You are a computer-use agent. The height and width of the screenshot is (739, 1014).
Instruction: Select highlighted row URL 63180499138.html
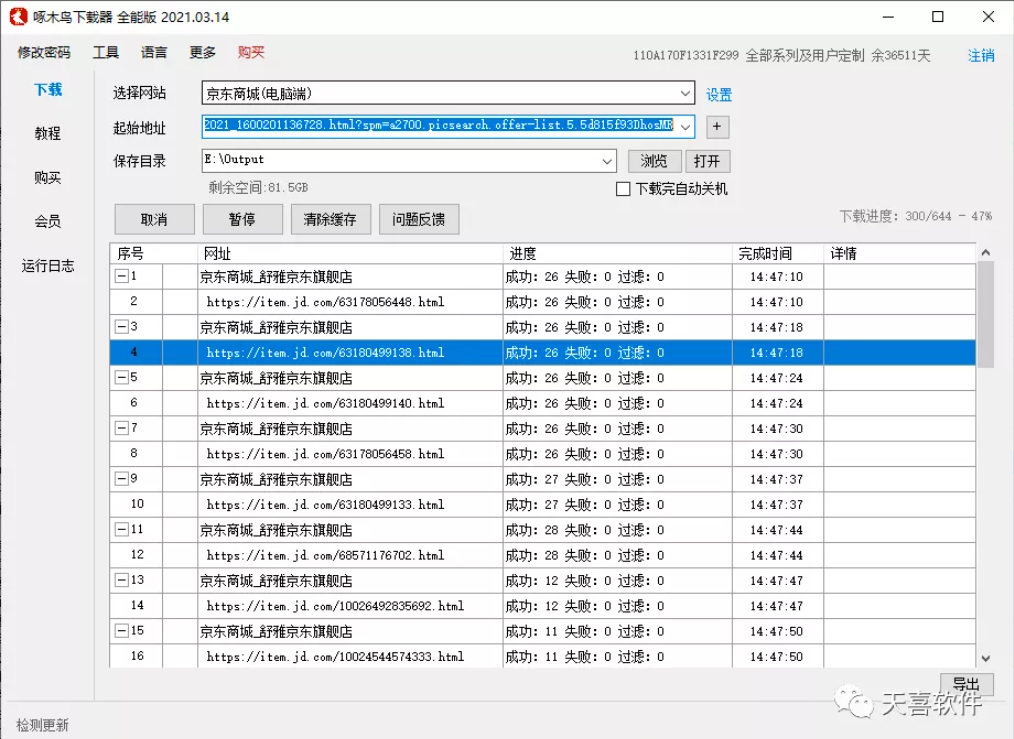tap(543, 352)
